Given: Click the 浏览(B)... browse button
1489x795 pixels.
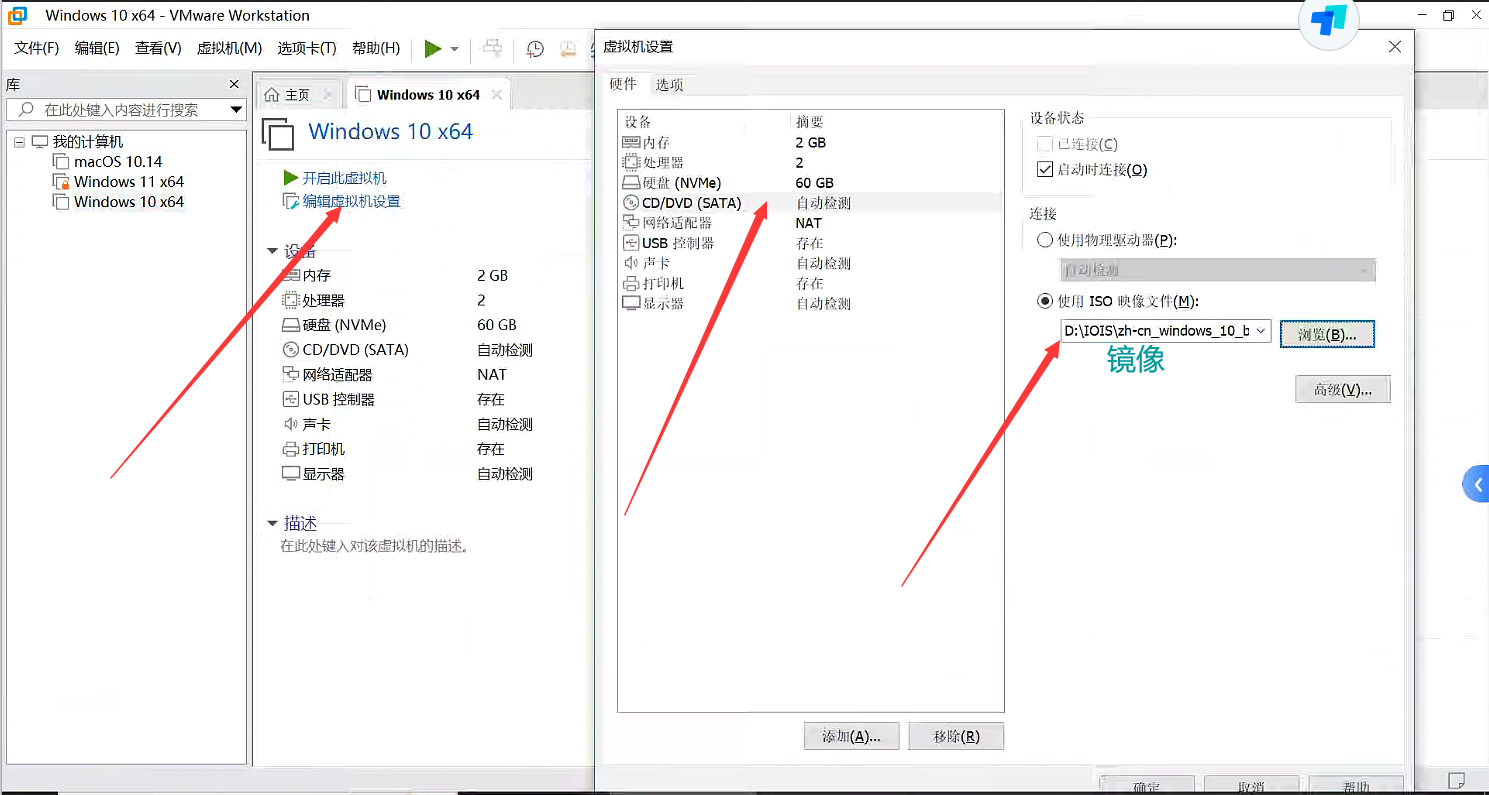Looking at the screenshot, I should 1327,334.
